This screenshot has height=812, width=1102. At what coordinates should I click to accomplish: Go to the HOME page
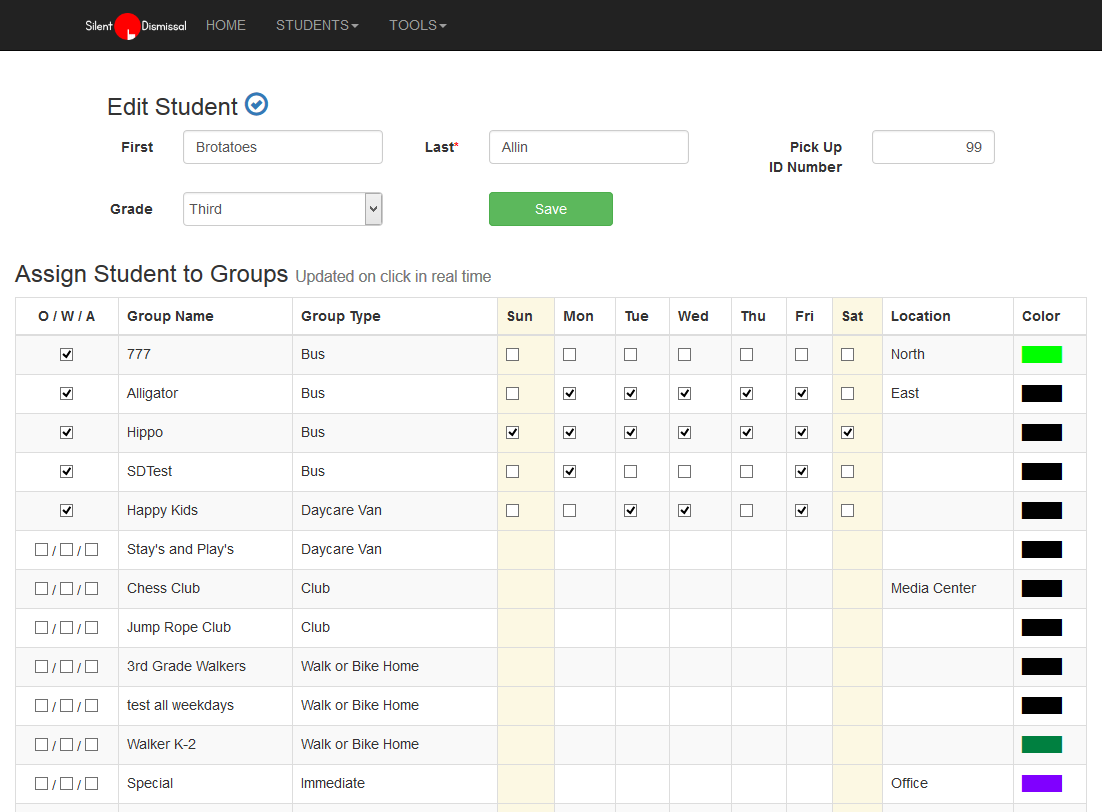(x=225, y=25)
